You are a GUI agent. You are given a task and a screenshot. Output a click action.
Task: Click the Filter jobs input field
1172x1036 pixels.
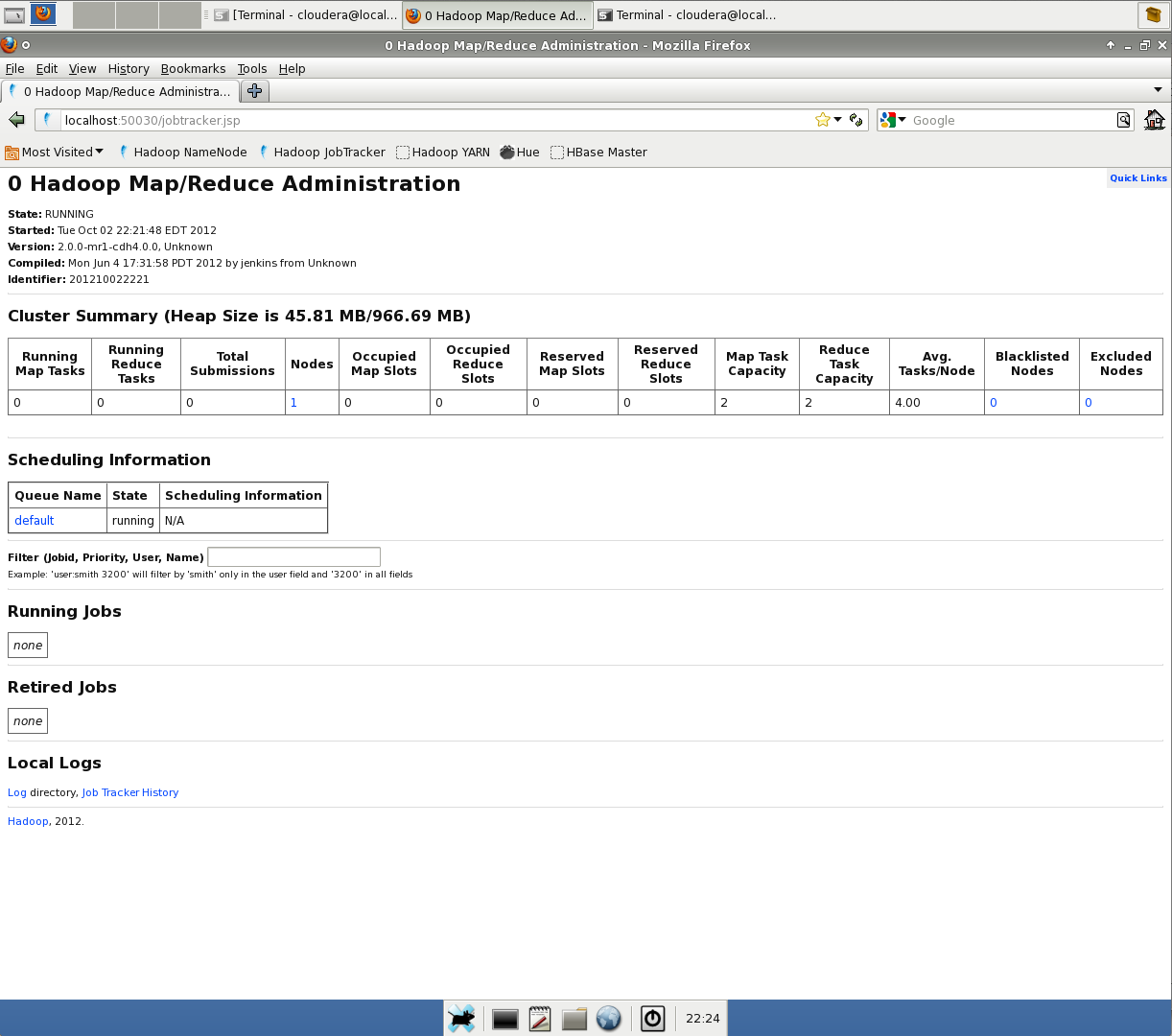coord(293,556)
